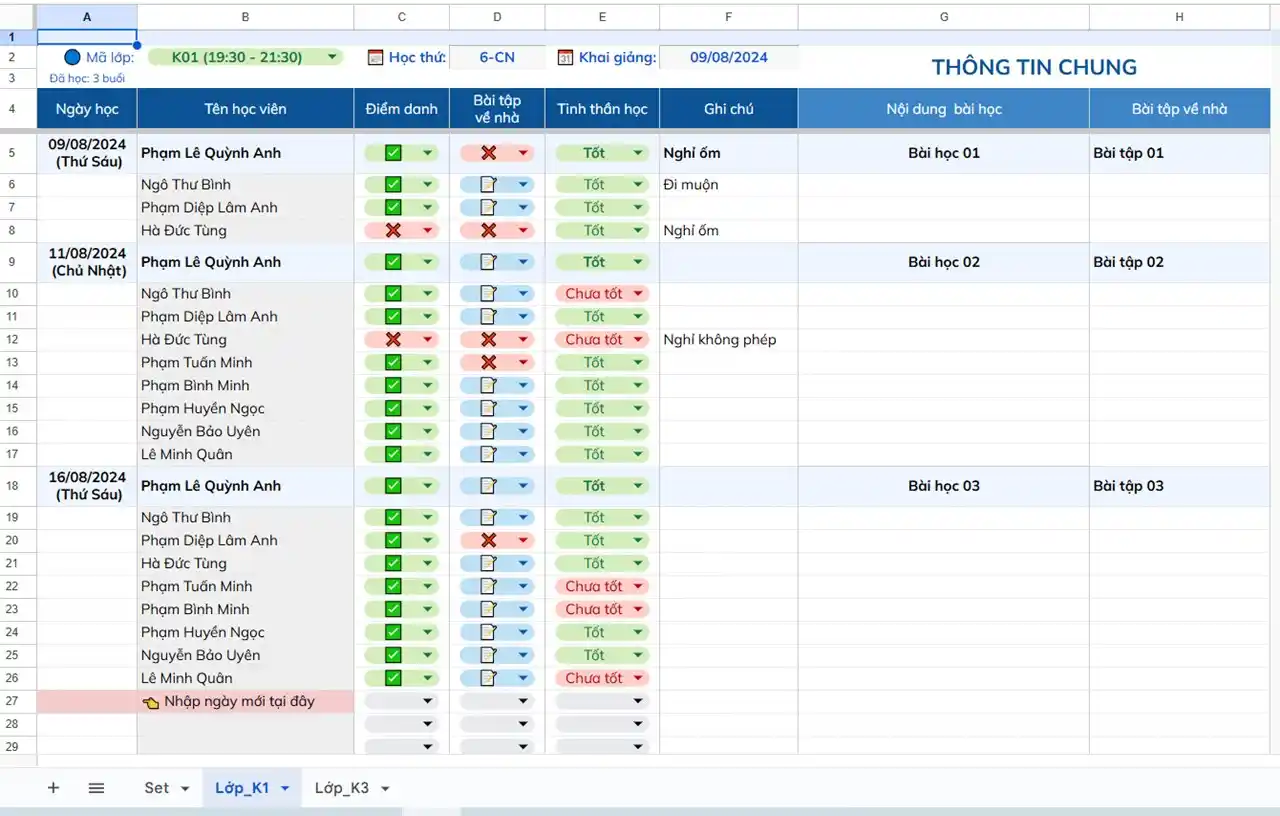
Task: Click homework note icon for Phạm Huyền Ngọc row 24
Action: pyautogui.click(x=488, y=632)
